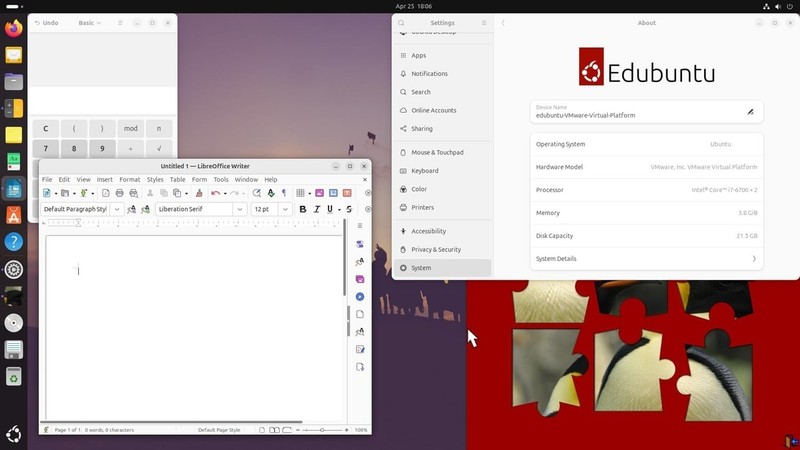Expand the Liberation Serif font dropdown
The height and width of the screenshot is (450, 800).
239,209
